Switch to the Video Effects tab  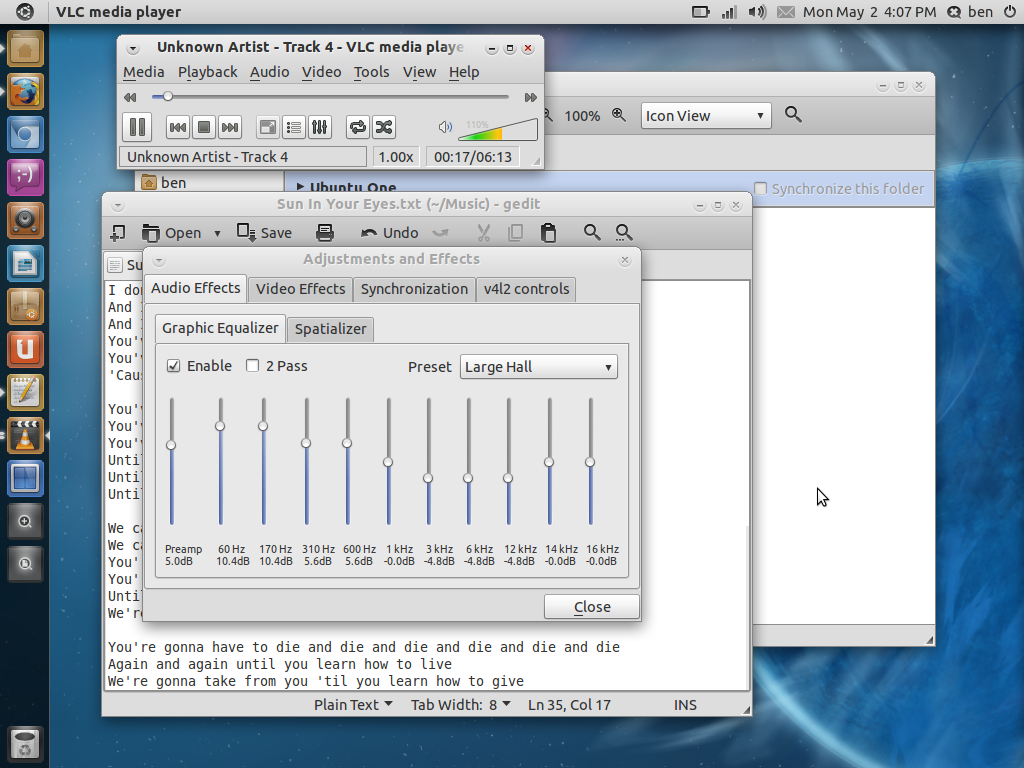300,289
